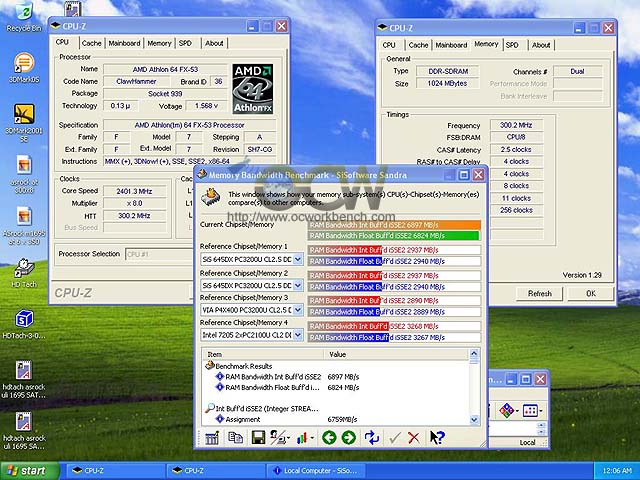Screen dimensions: 640x480
Task: Open About tab in right CPU-Z window
Action: (541, 45)
